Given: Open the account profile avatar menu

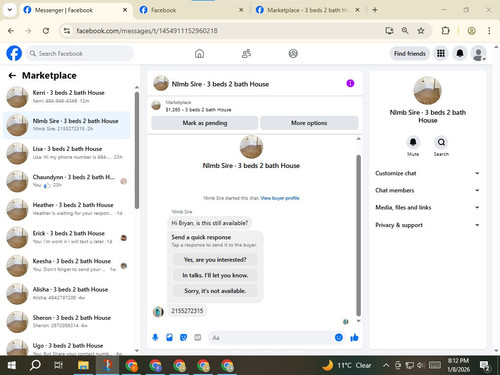Looking at the screenshot, I should [479, 53].
